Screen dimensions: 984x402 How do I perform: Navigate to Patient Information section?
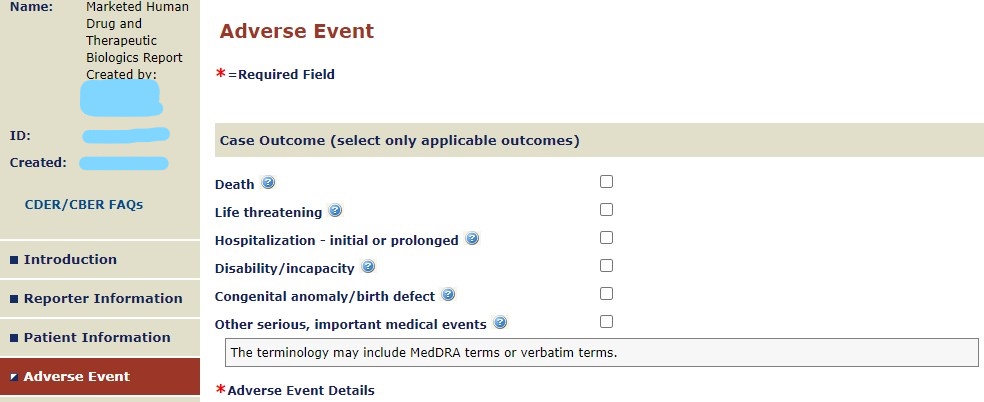tap(97, 337)
